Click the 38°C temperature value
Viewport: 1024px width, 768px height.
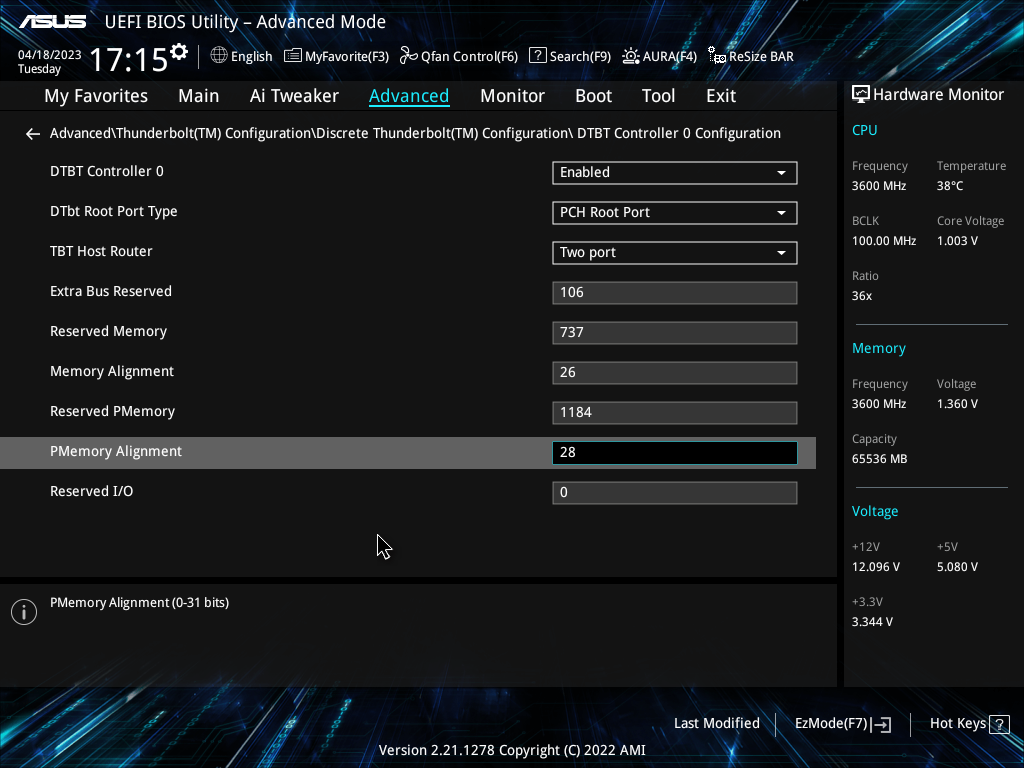(x=950, y=186)
